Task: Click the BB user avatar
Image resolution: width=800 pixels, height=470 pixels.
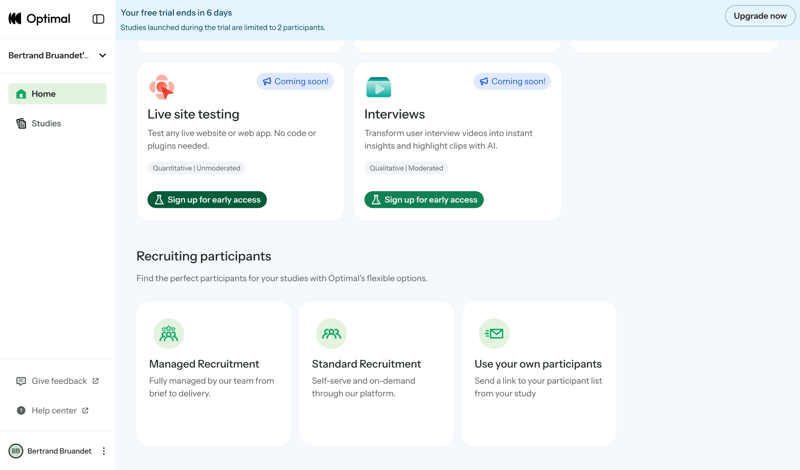Action: [x=16, y=451]
